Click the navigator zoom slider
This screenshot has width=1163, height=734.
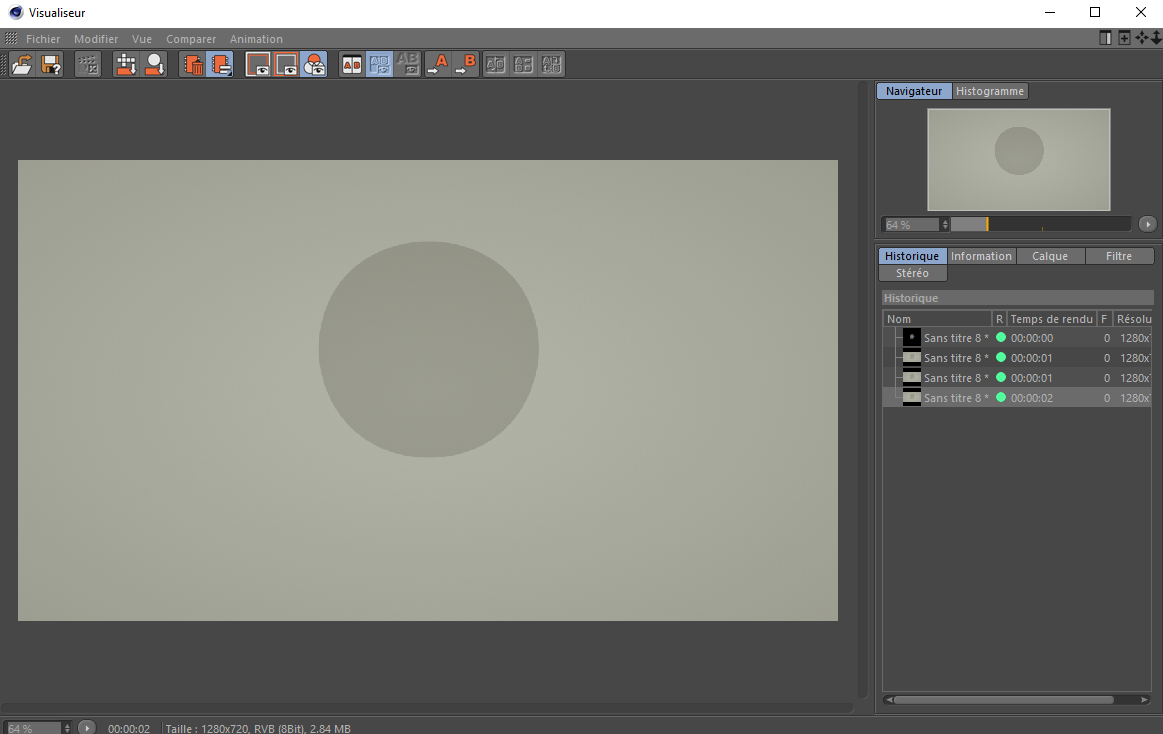coord(1040,224)
